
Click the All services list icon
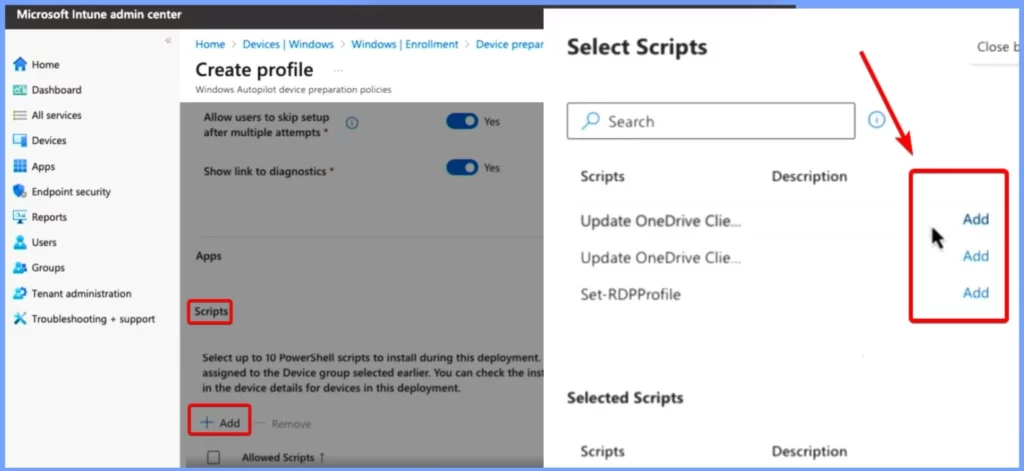(x=20, y=115)
